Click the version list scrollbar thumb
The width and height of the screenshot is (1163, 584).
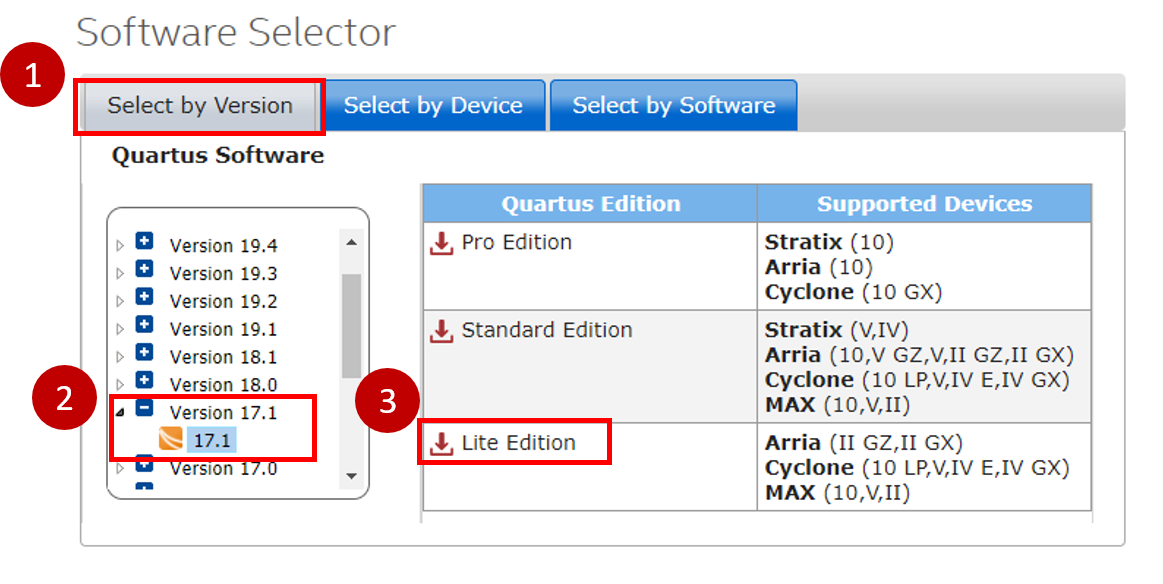pos(351,325)
